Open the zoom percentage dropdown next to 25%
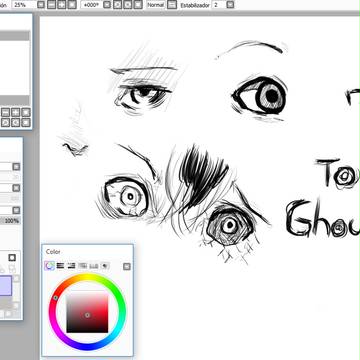This screenshot has height=360, width=360. coord(40,5)
